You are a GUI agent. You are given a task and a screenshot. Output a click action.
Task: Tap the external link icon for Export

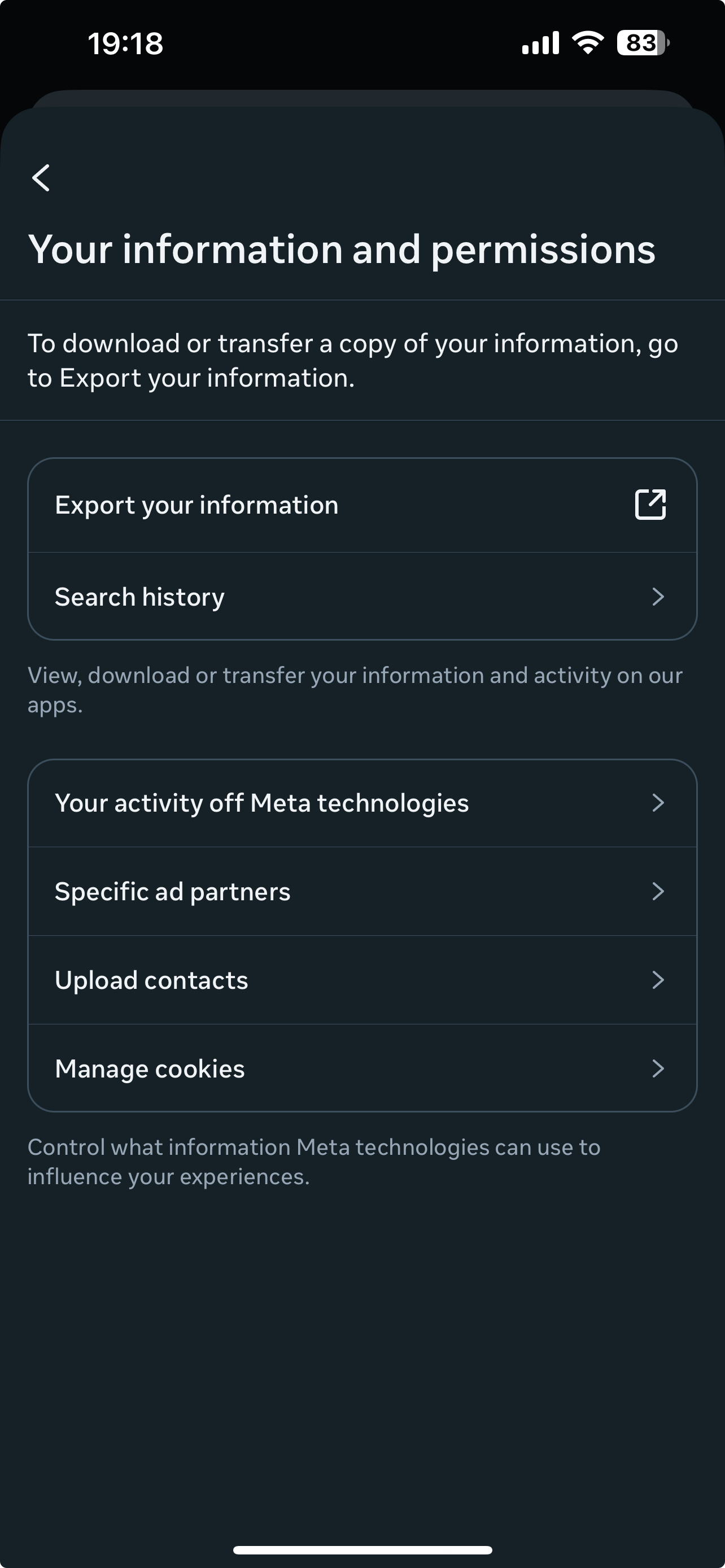[x=650, y=505]
